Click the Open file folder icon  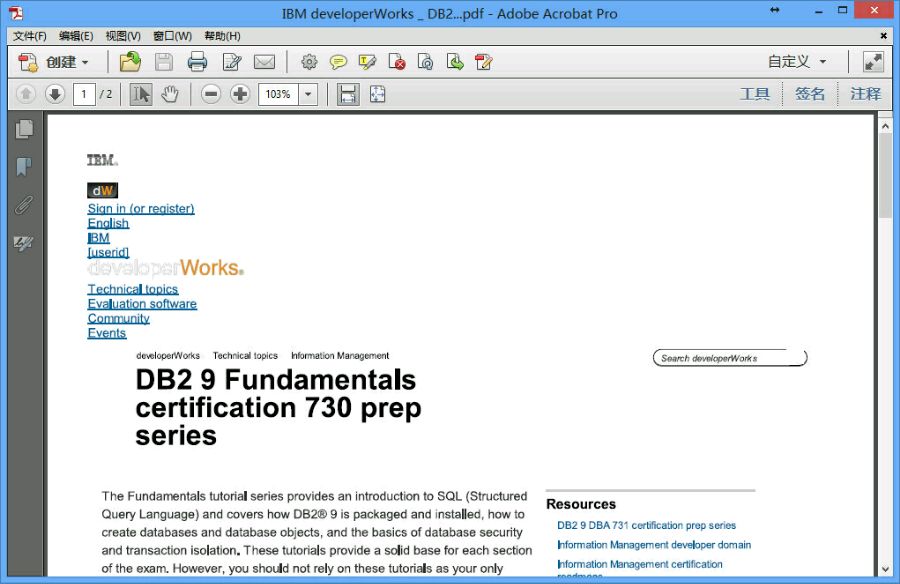point(130,61)
